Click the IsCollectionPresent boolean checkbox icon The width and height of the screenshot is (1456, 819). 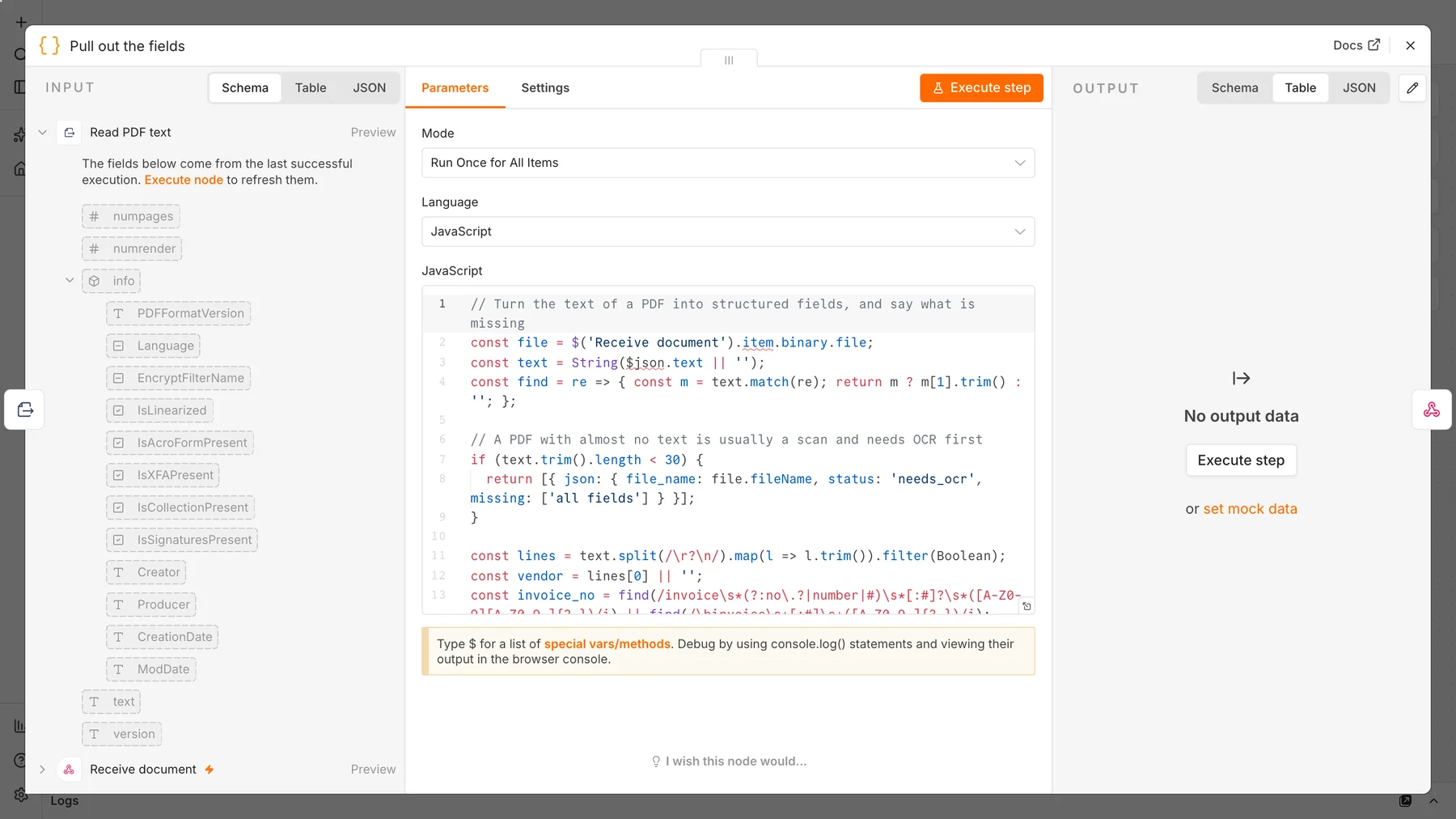119,507
